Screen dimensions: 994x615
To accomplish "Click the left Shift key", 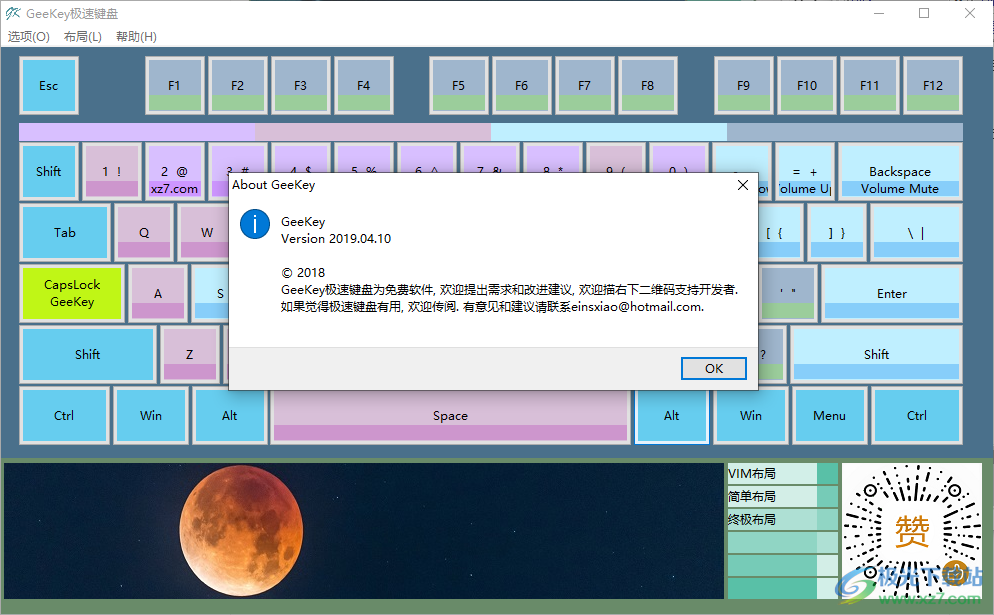I will pyautogui.click(x=87, y=354).
